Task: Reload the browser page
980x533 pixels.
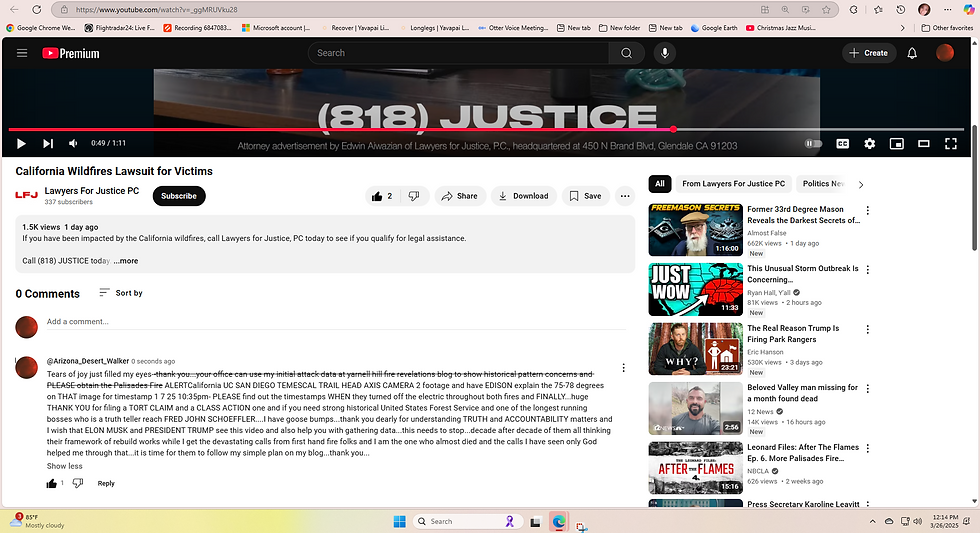Action: [x=37, y=9]
